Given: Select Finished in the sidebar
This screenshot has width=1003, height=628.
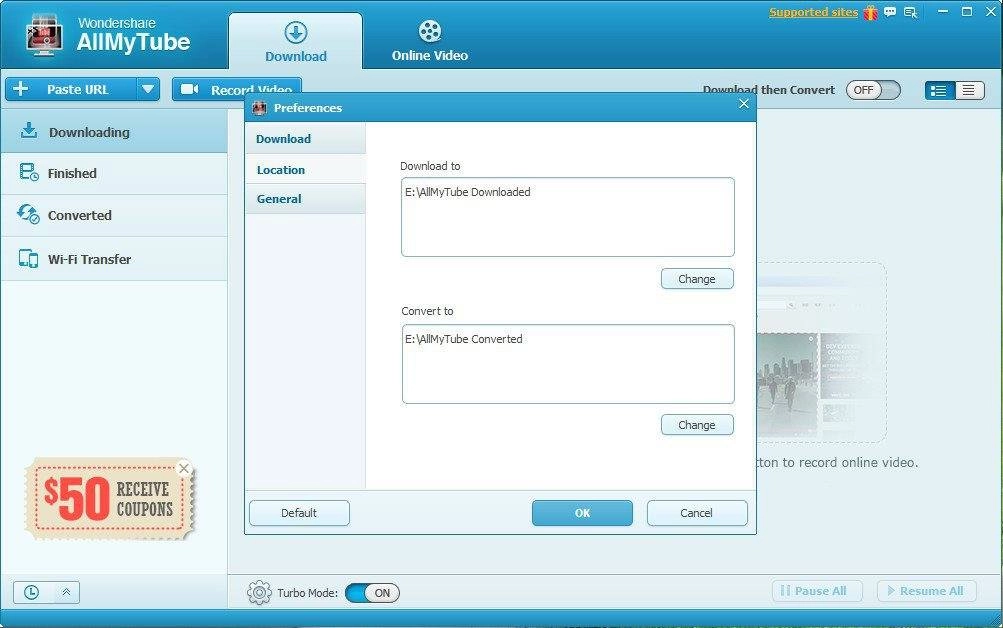Looking at the screenshot, I should point(114,173).
